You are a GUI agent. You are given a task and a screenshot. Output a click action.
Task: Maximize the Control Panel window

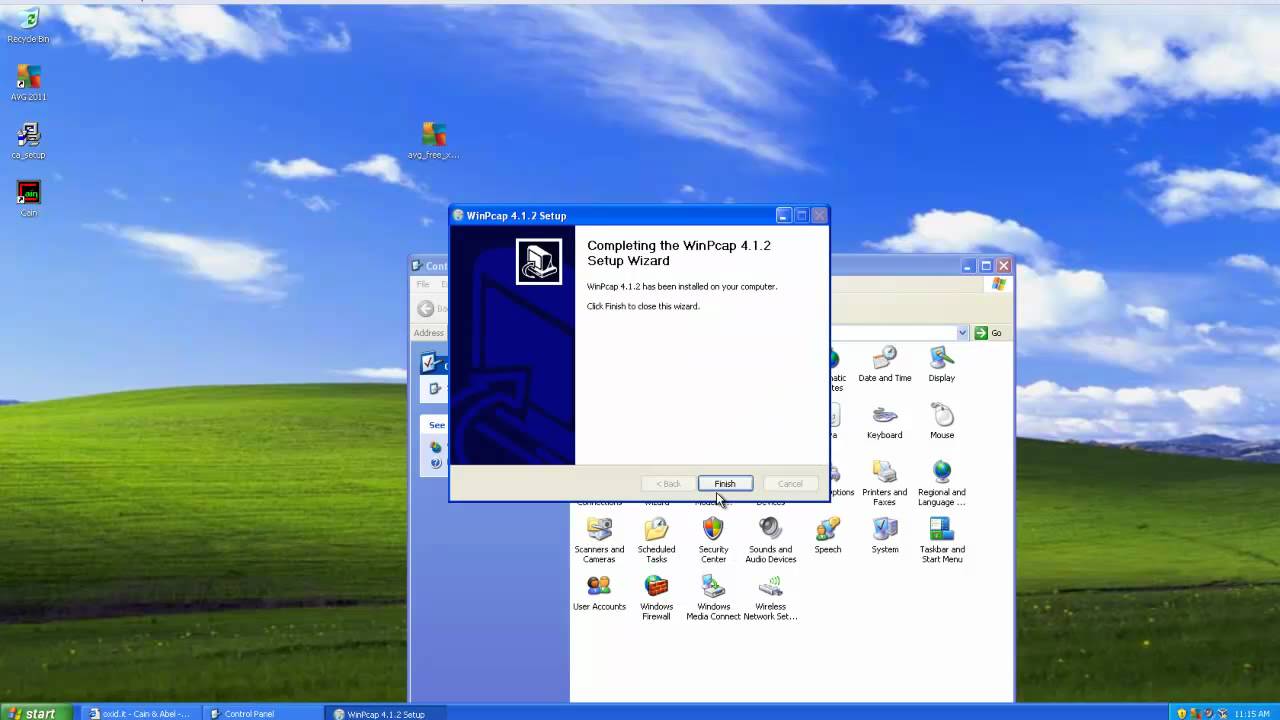click(x=986, y=266)
